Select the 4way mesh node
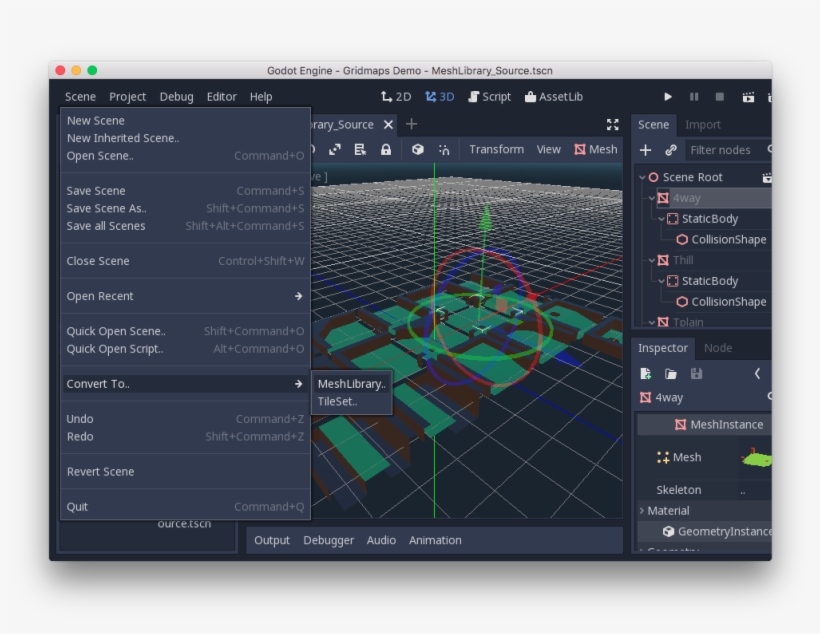820x634 pixels. click(x=686, y=198)
